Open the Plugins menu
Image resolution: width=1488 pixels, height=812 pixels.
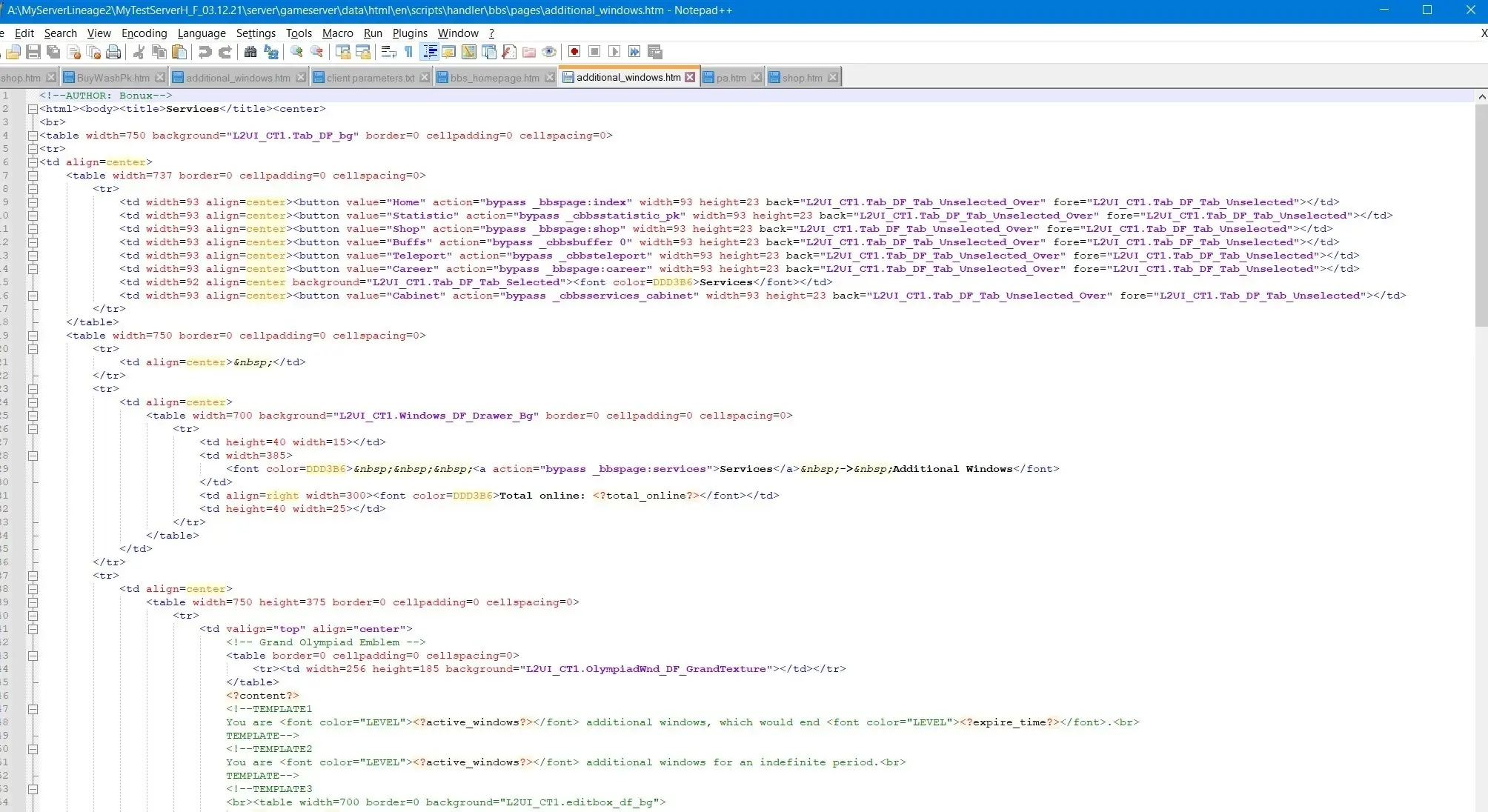coord(410,33)
